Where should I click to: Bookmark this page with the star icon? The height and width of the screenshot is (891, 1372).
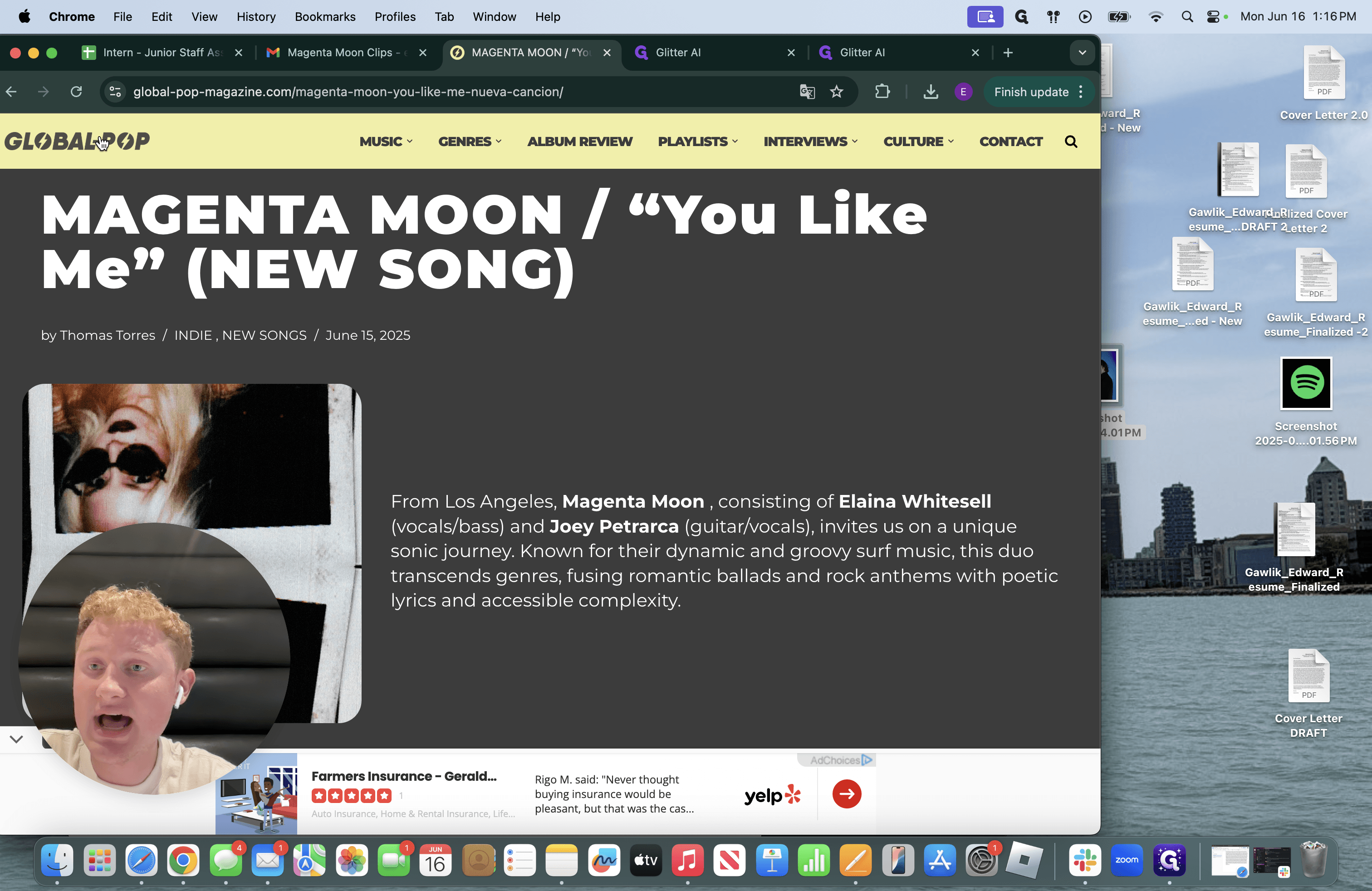coord(837,92)
